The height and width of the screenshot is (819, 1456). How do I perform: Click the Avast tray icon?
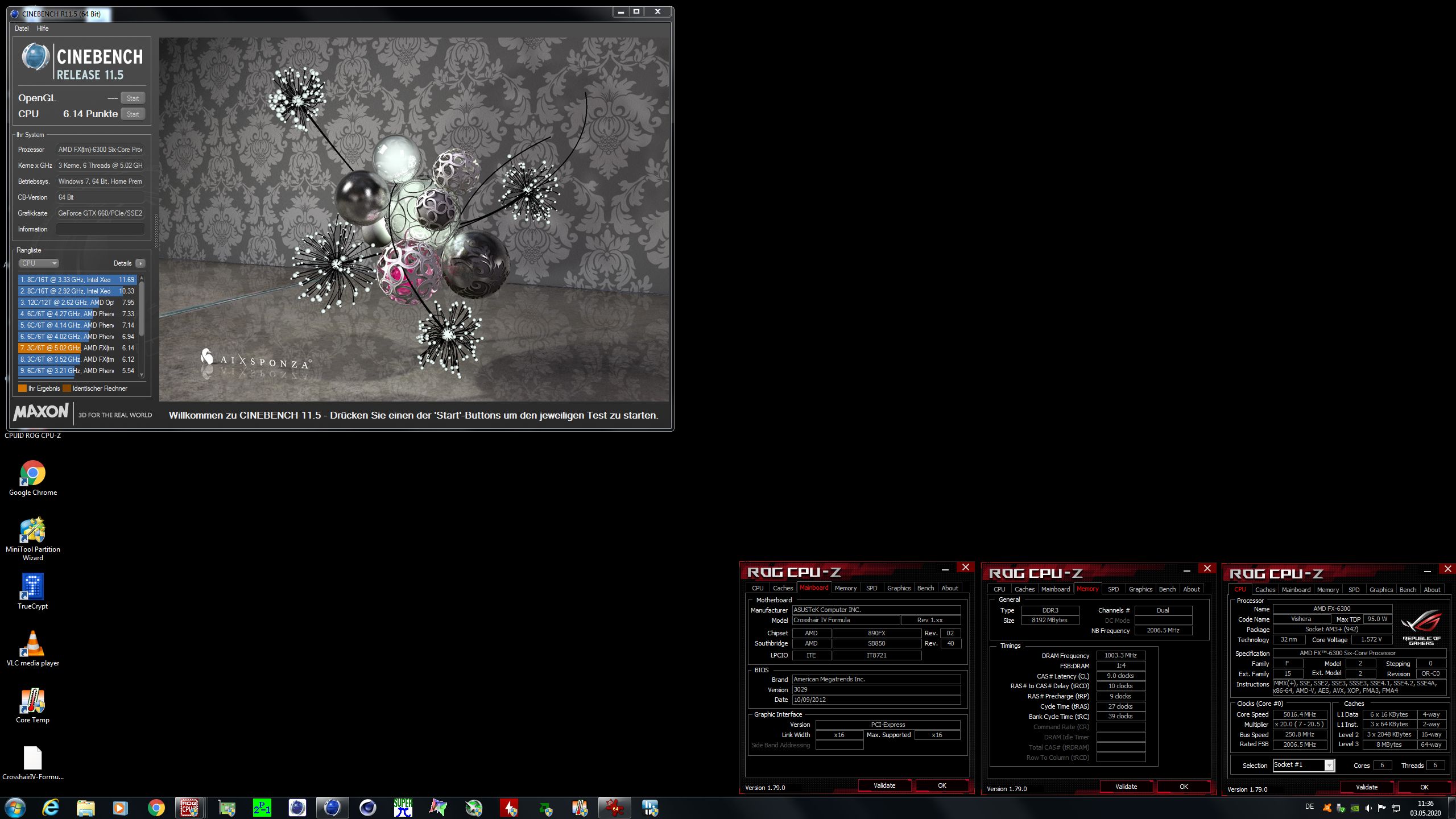pos(1327,808)
